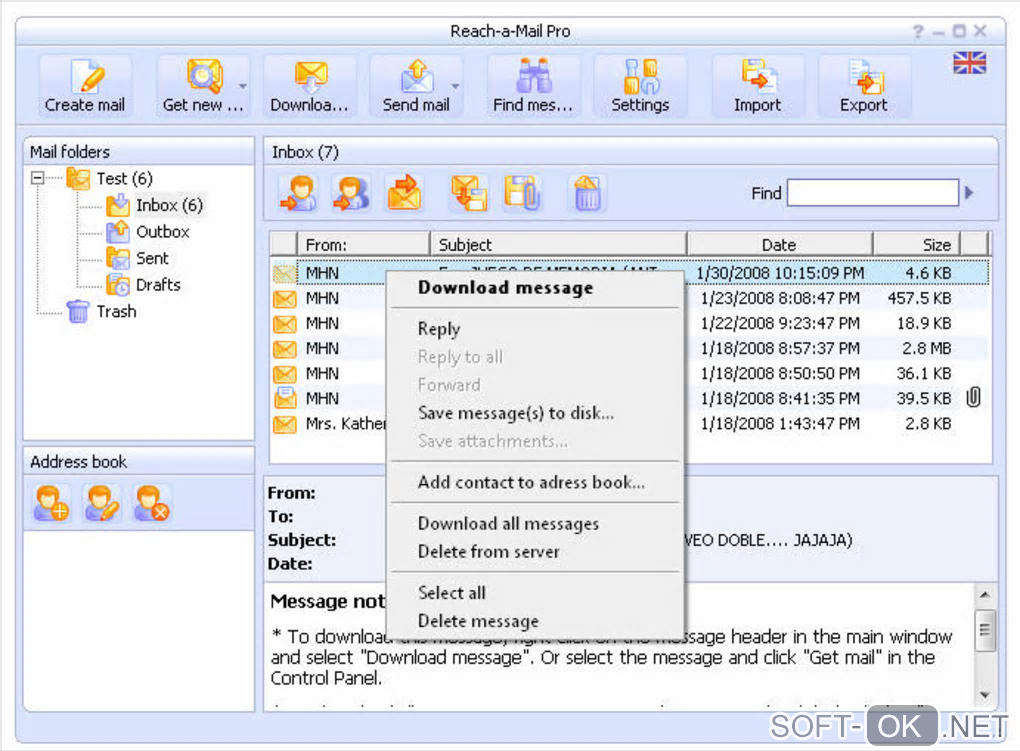
Task: Click the Import toolbar icon
Action: pyautogui.click(x=758, y=77)
